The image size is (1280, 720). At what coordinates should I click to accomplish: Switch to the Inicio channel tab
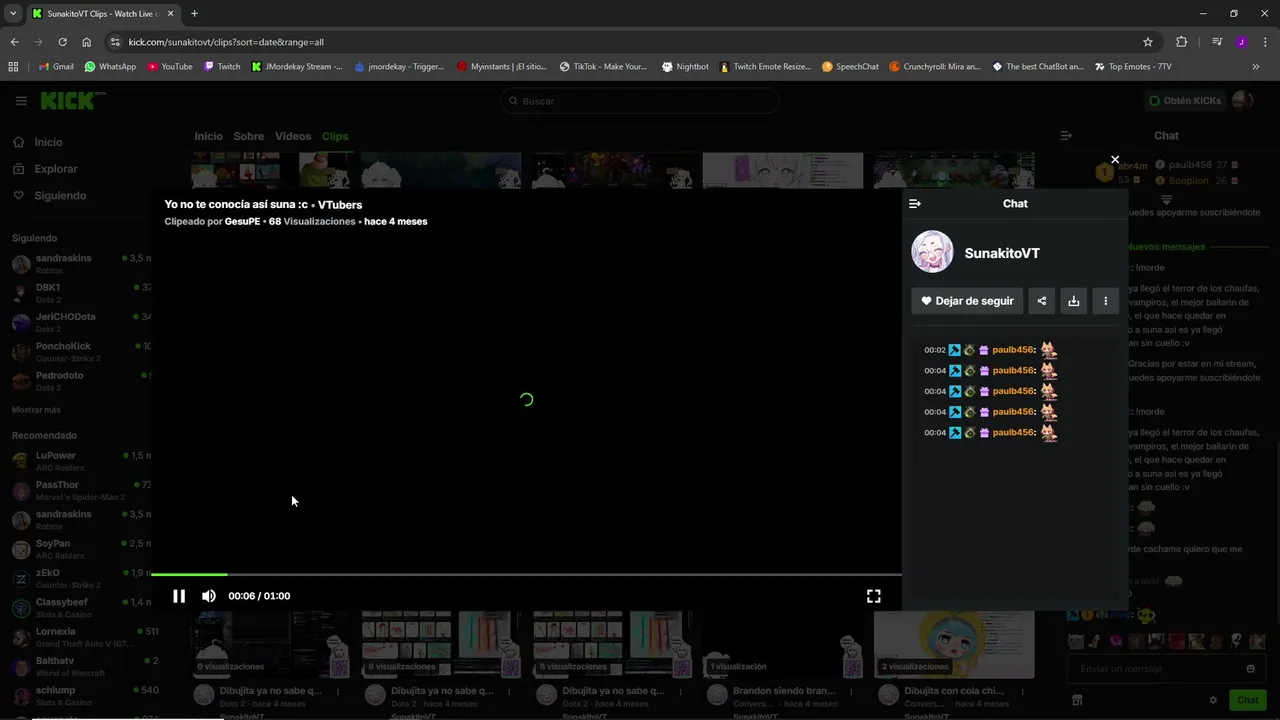point(208,136)
